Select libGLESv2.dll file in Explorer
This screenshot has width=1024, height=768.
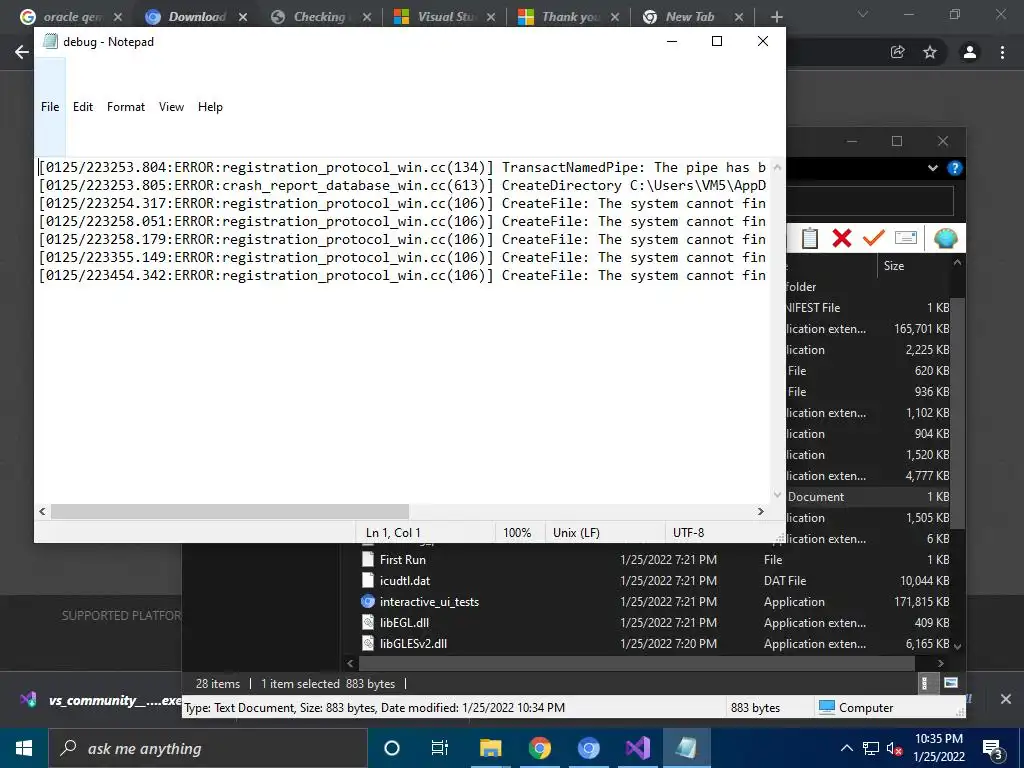pos(413,643)
